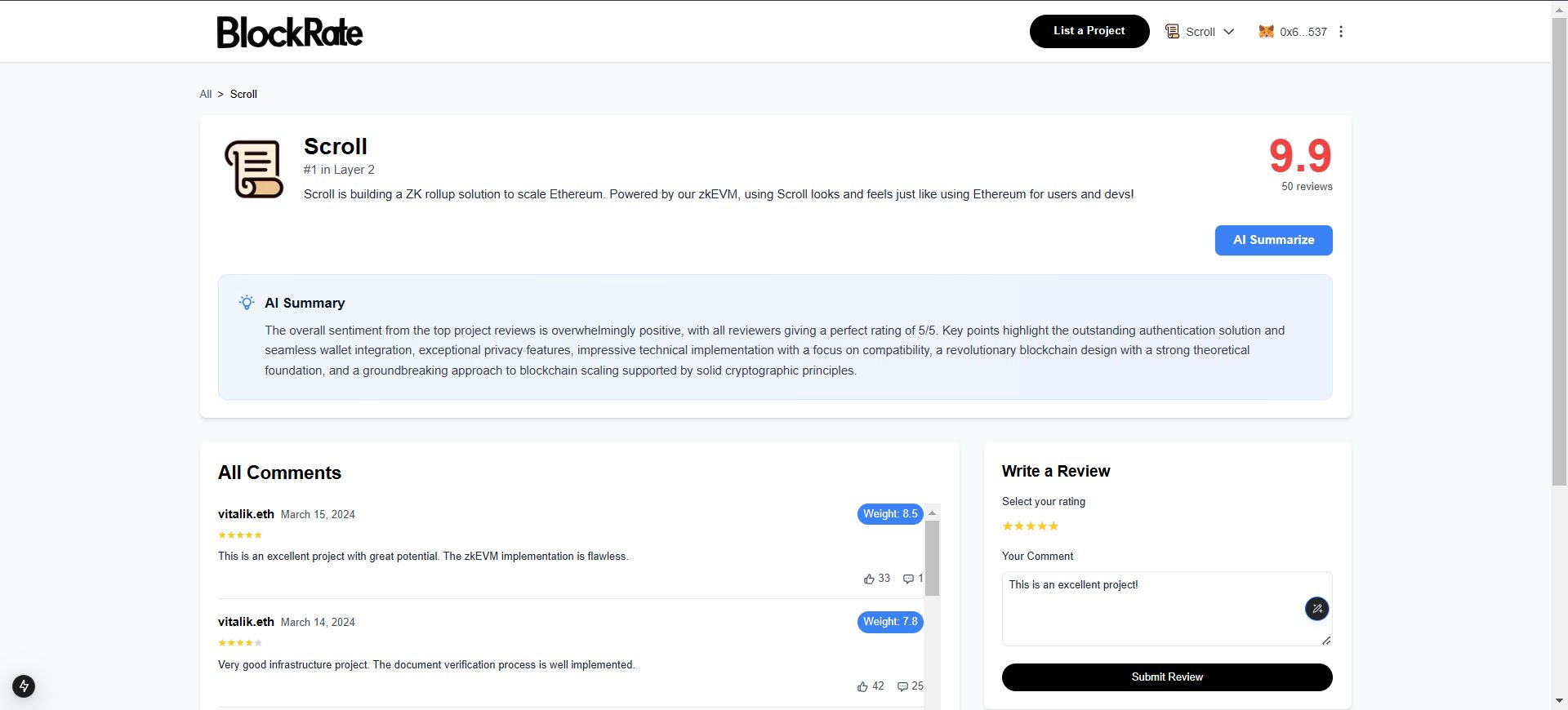The width and height of the screenshot is (1568, 710).
Task: Click the Scroll breadcrumb item
Action: [243, 94]
